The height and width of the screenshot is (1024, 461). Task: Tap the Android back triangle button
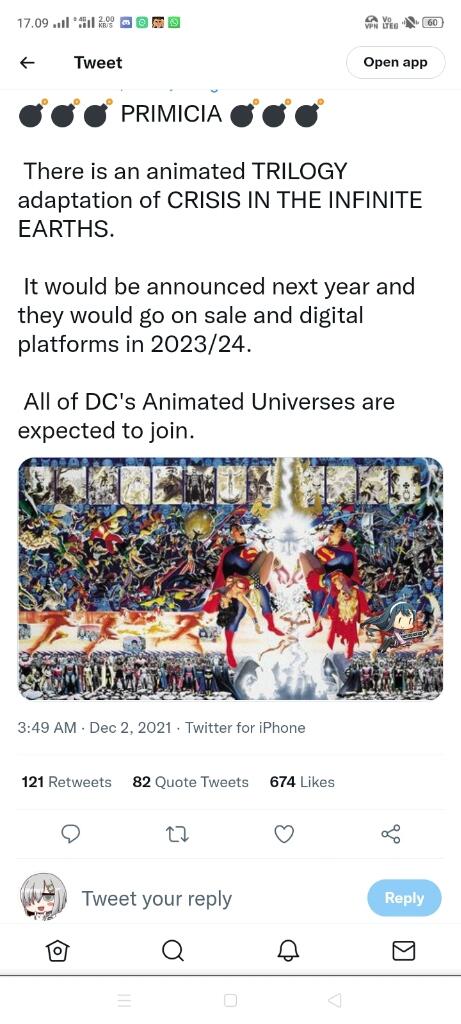(334, 1000)
